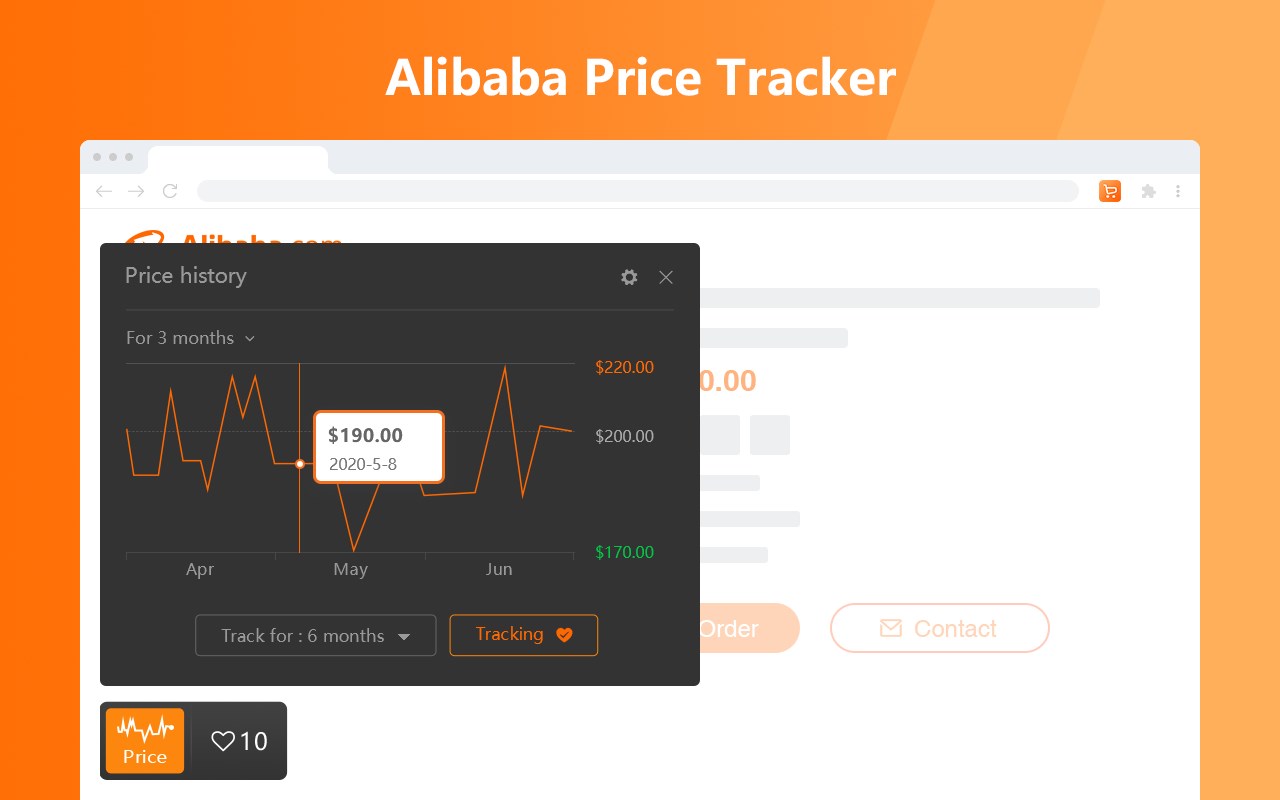The width and height of the screenshot is (1280, 800).
Task: Click the Contact supplier button
Action: [x=939, y=628]
